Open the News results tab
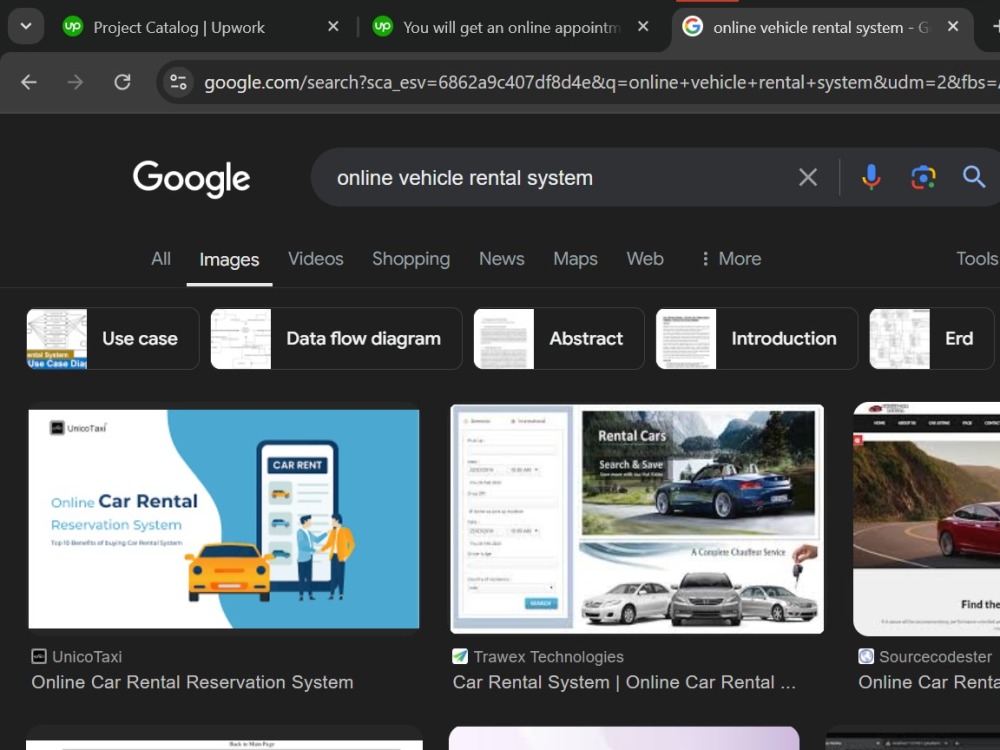Screen dimensions: 1000x750 (502, 259)
